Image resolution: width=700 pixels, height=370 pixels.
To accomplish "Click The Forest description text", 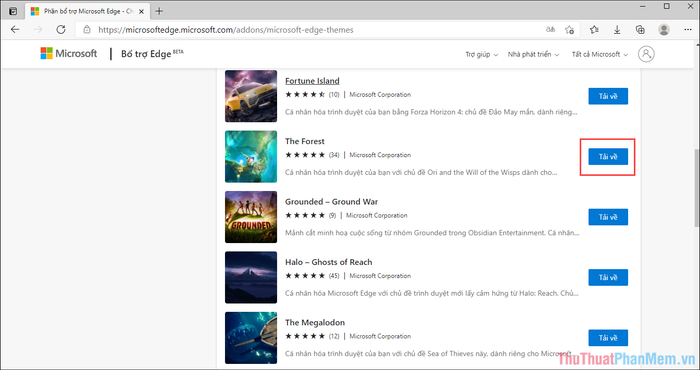I will 421,172.
